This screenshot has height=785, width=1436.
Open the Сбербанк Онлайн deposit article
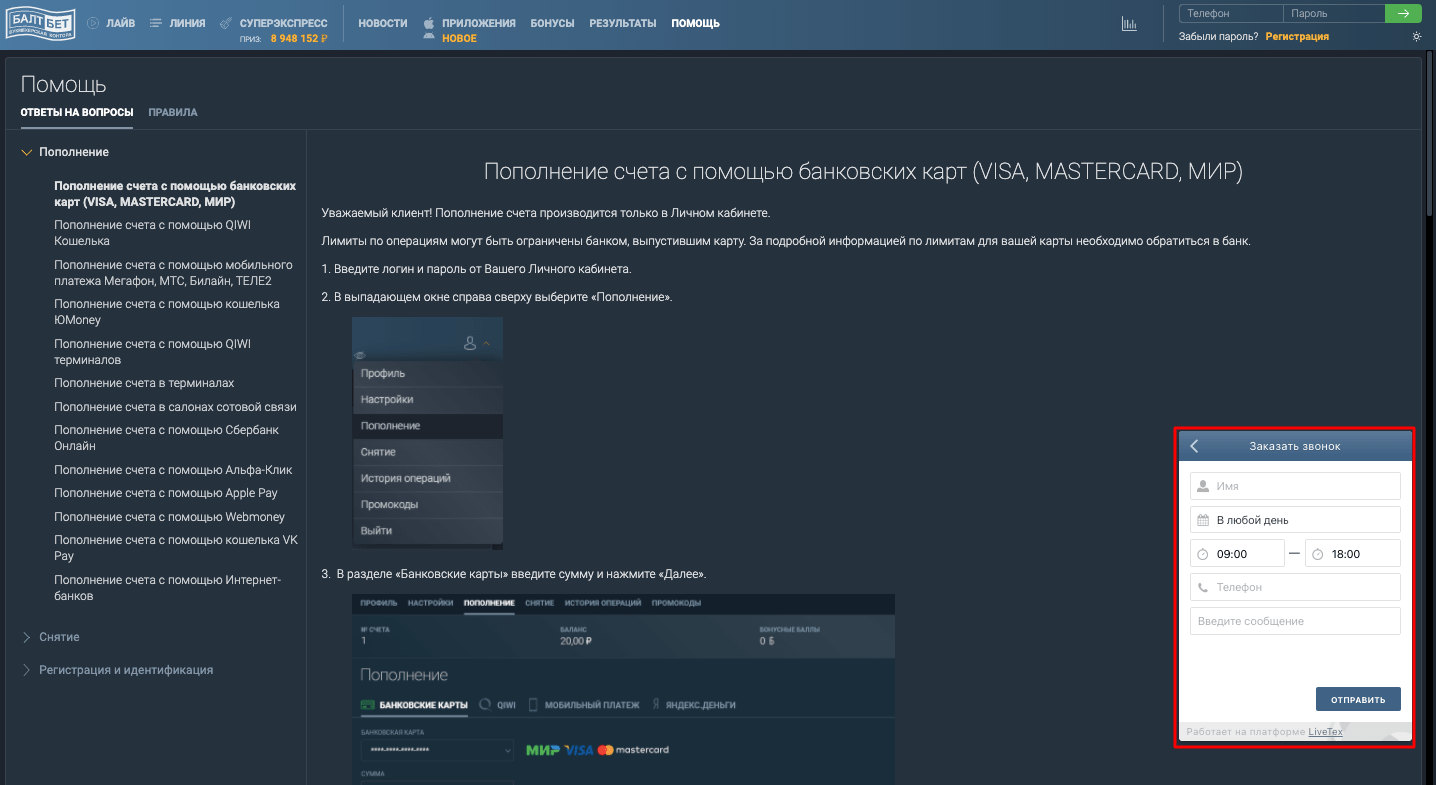click(167, 438)
